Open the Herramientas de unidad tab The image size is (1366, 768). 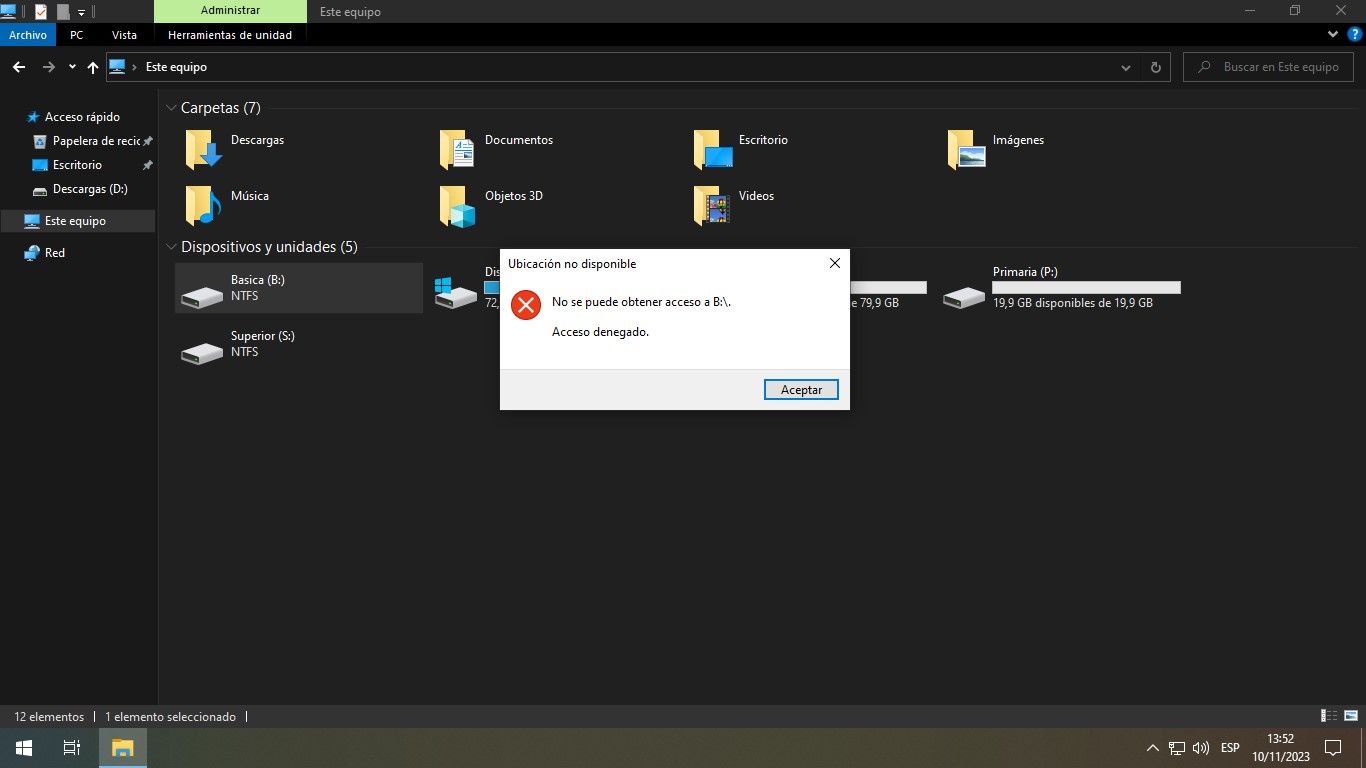point(230,35)
